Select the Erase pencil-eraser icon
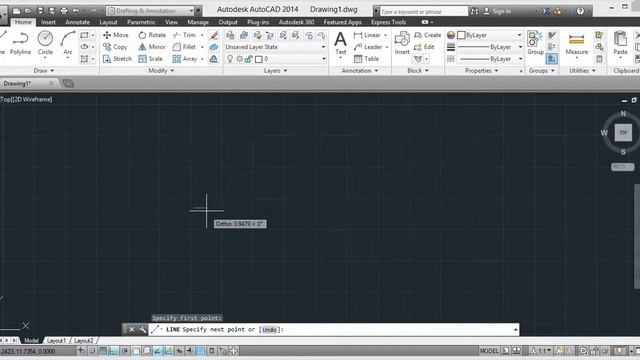Image resolution: width=640 pixels, height=360 pixels. coord(213,36)
